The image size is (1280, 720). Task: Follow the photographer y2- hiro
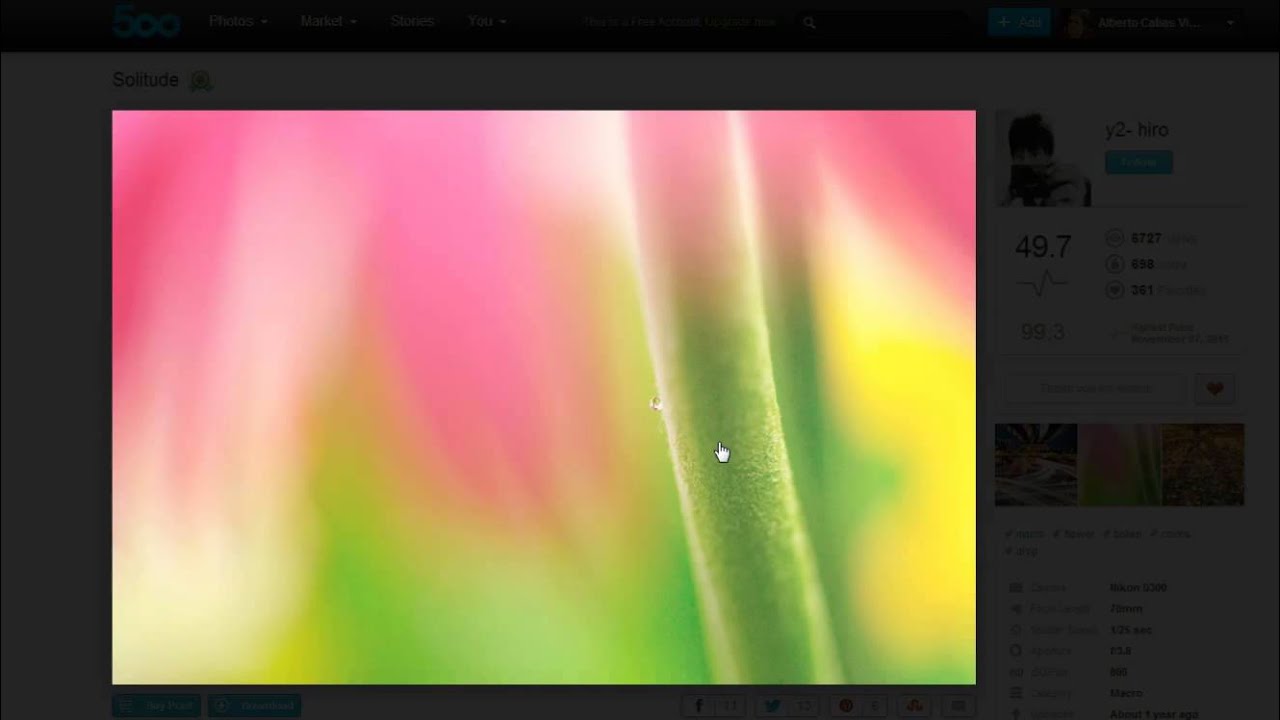pos(1138,162)
